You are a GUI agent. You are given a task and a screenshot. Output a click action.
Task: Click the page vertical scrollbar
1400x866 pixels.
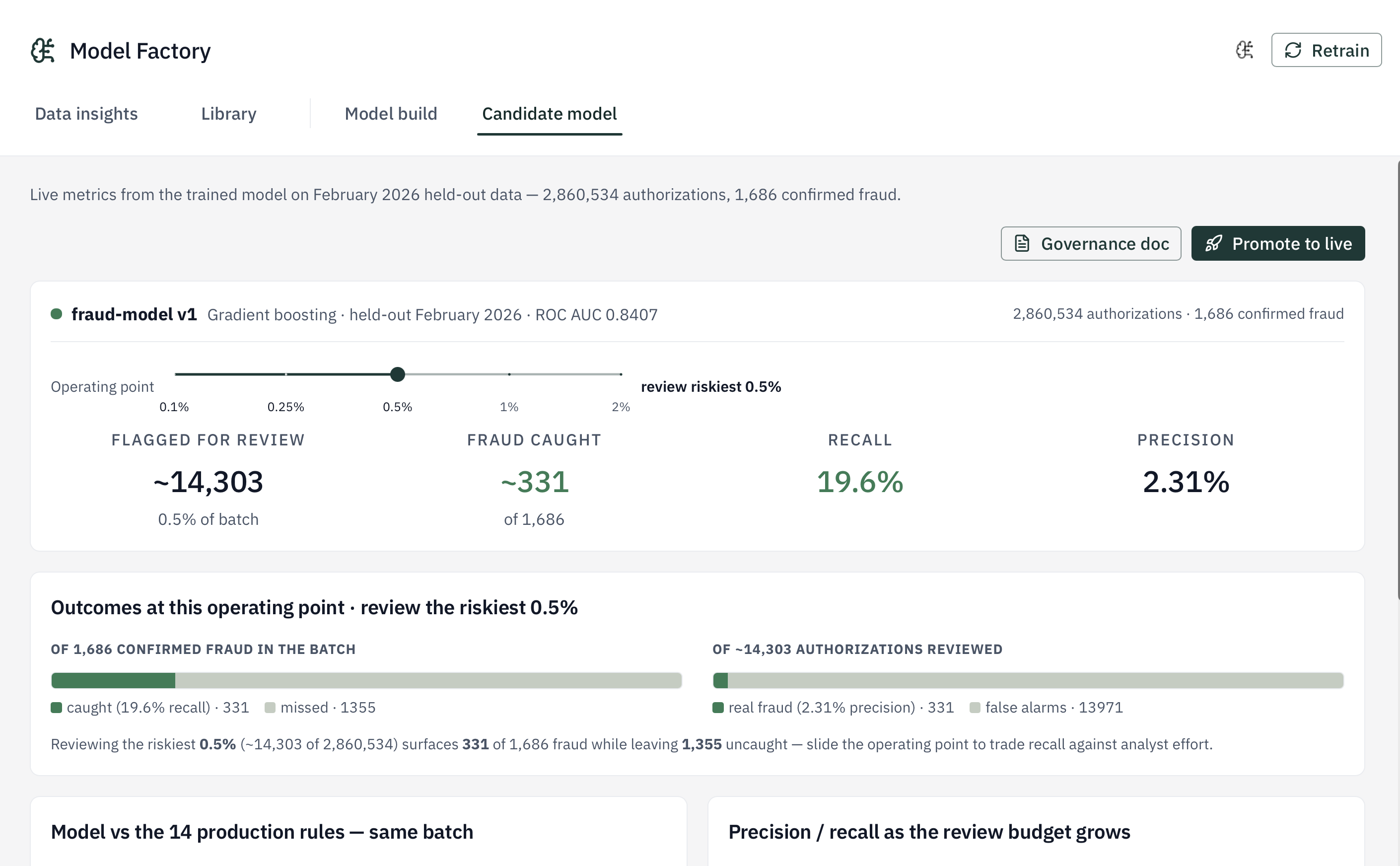click(x=1398, y=381)
